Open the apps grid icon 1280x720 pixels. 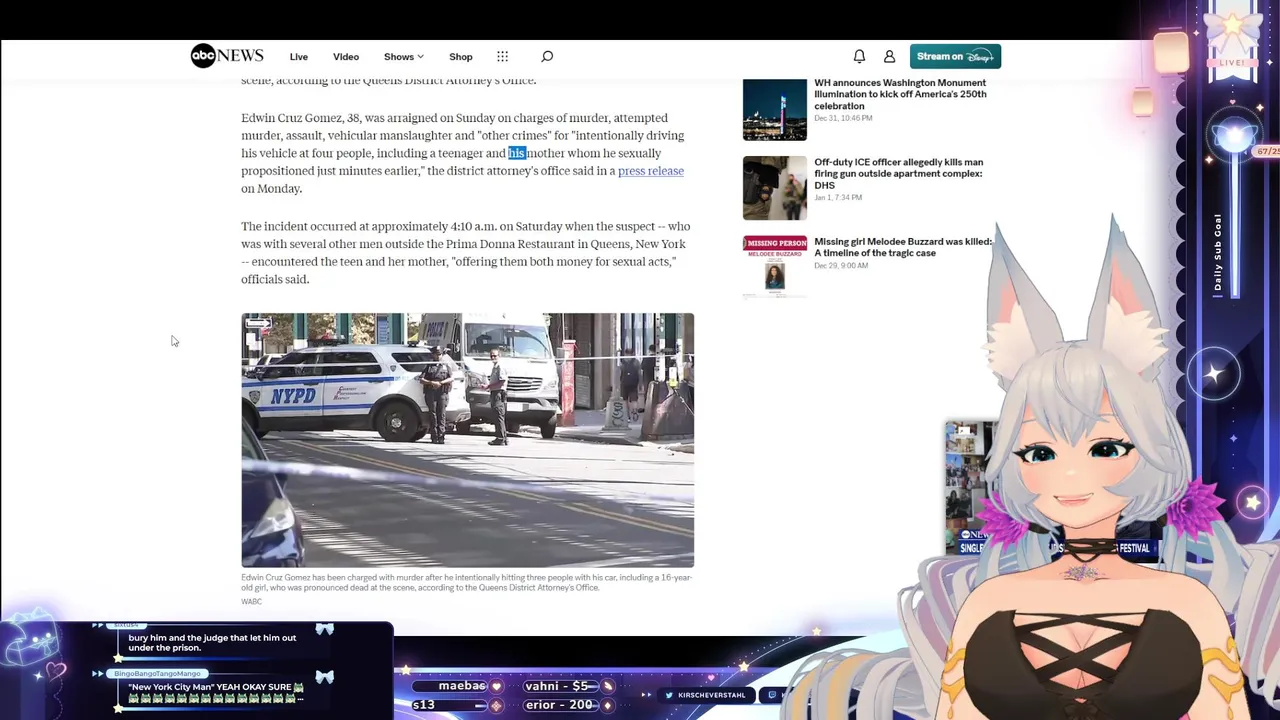pyautogui.click(x=503, y=57)
